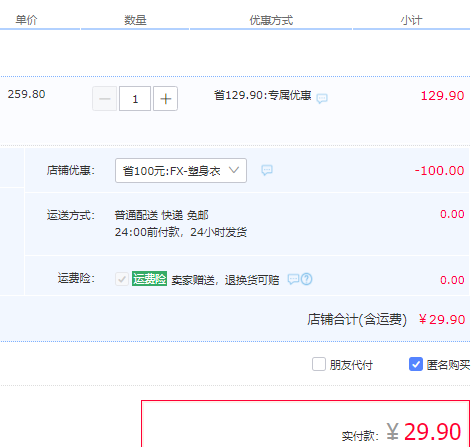The height and width of the screenshot is (447, 476).
Task: Click the 省129.90:专属优惠 discount text
Action: [263, 95]
